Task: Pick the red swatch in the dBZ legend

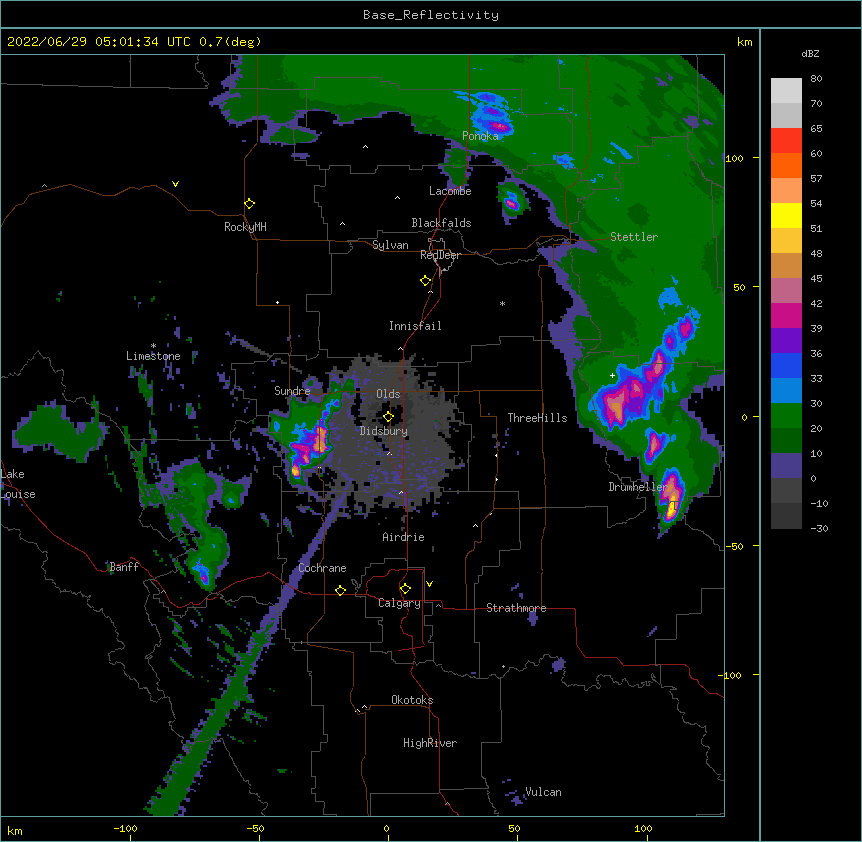Action: [786, 141]
